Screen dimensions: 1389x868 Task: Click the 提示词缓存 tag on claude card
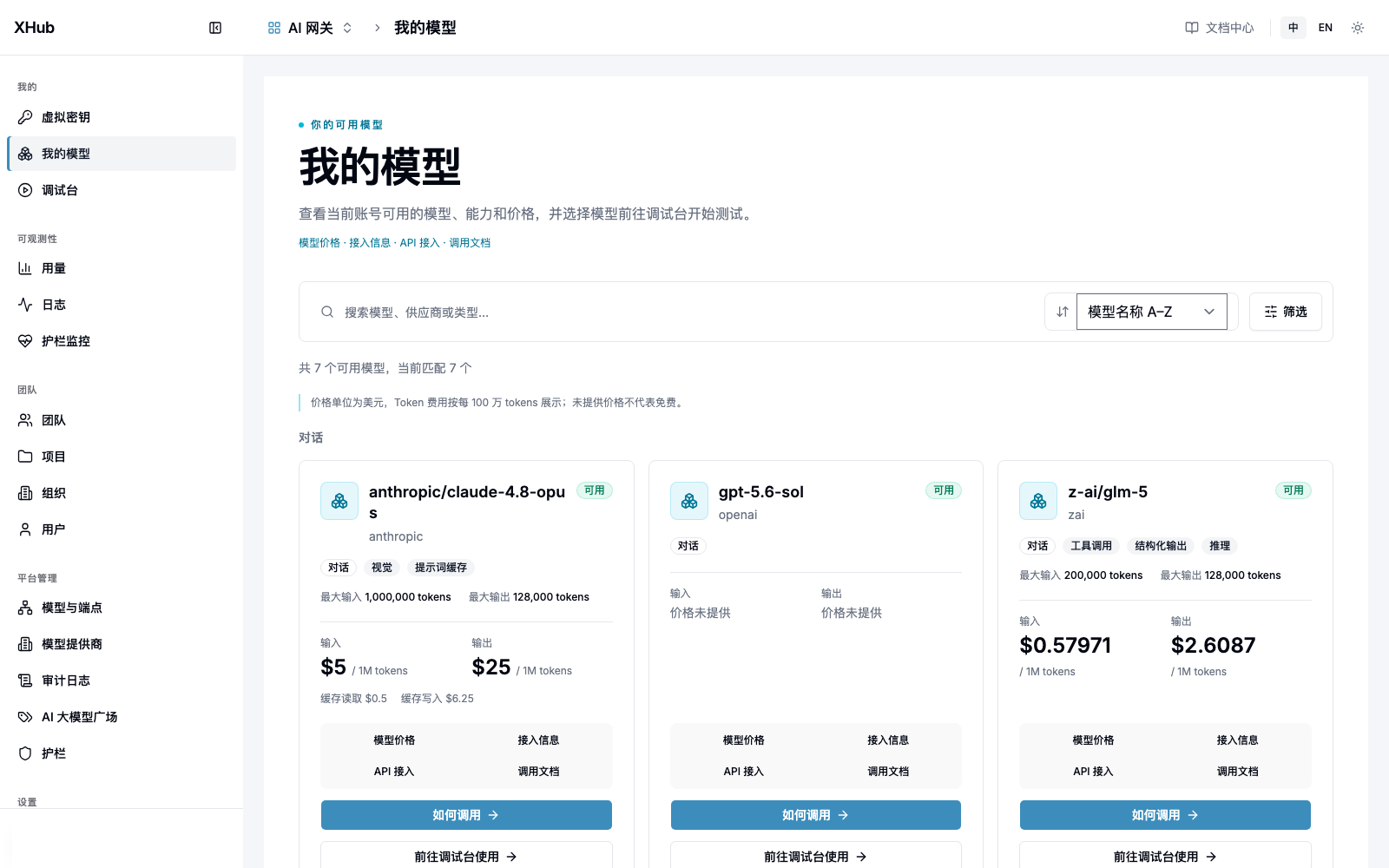coord(441,568)
